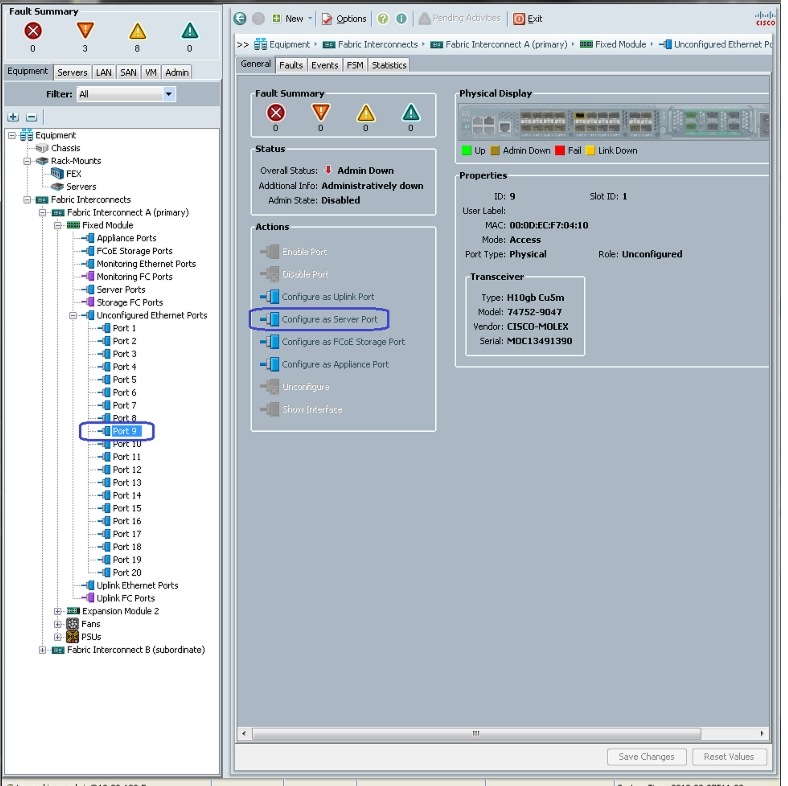Screen dimensions: 788x786
Task: Click the Expand All plus icon
Action: (x=14, y=117)
